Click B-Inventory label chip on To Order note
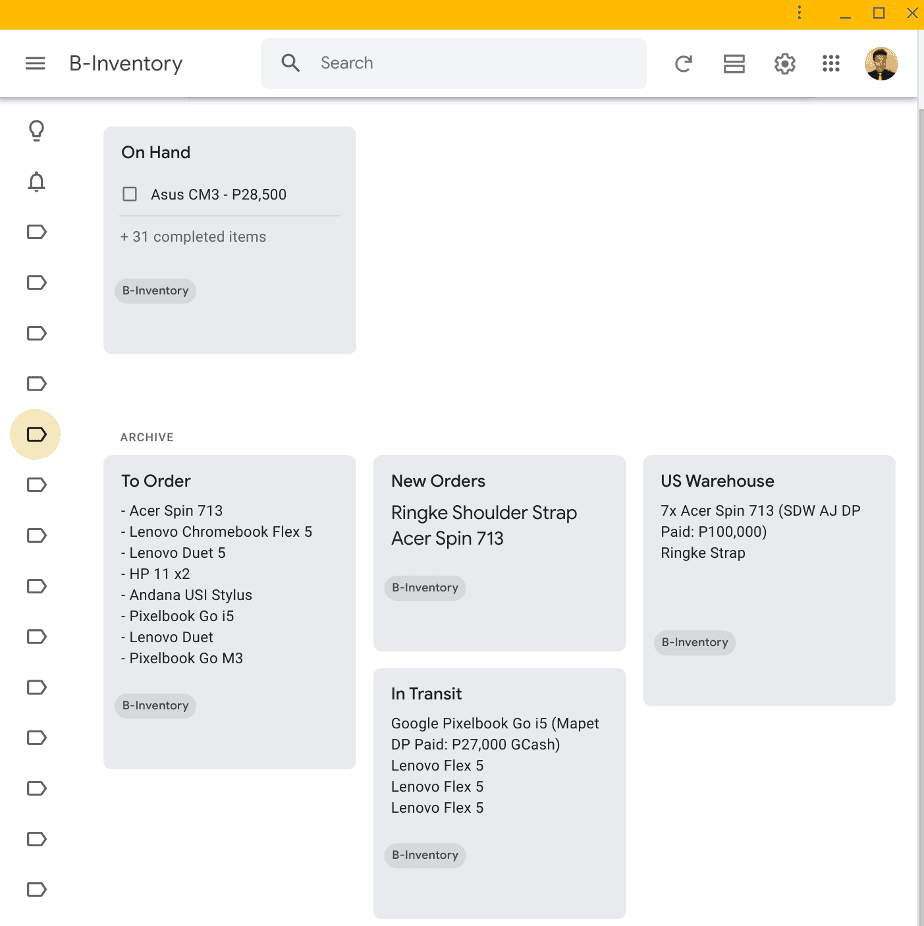This screenshot has height=926, width=924. pyautogui.click(x=155, y=705)
